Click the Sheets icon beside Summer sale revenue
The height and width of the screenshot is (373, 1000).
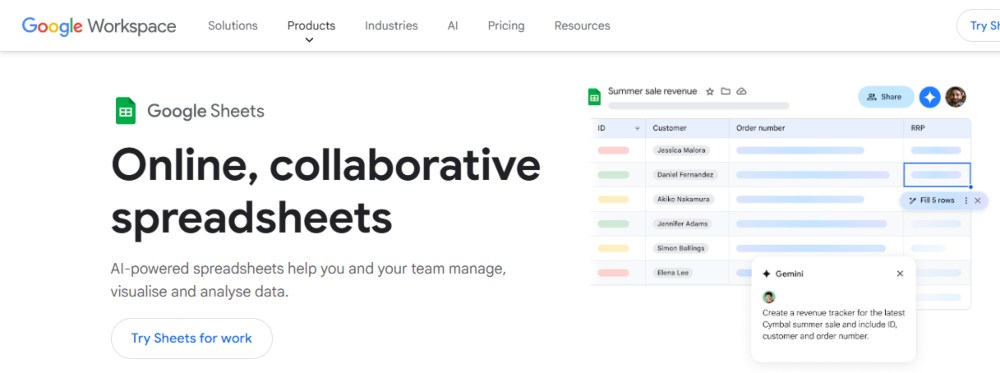594,97
